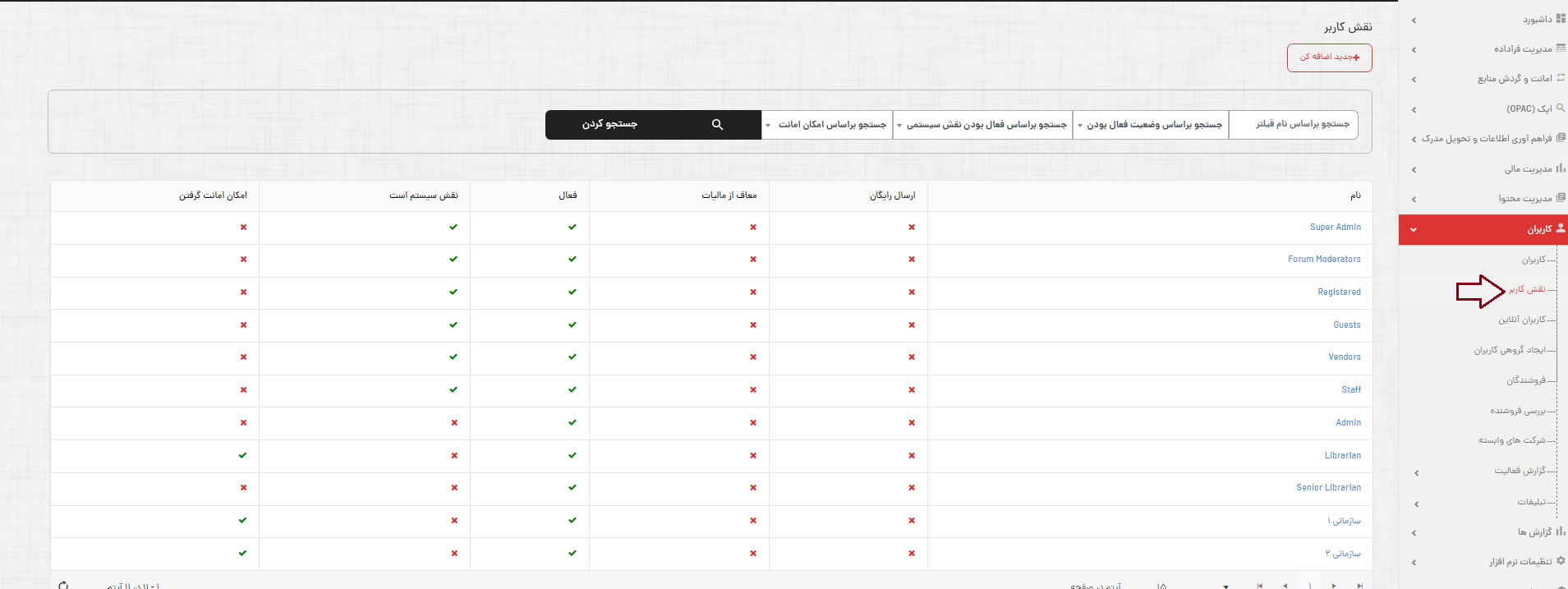The height and width of the screenshot is (589, 1568).
Task: Toggle Librarian's loan permission checkmark
Action: click(x=242, y=455)
